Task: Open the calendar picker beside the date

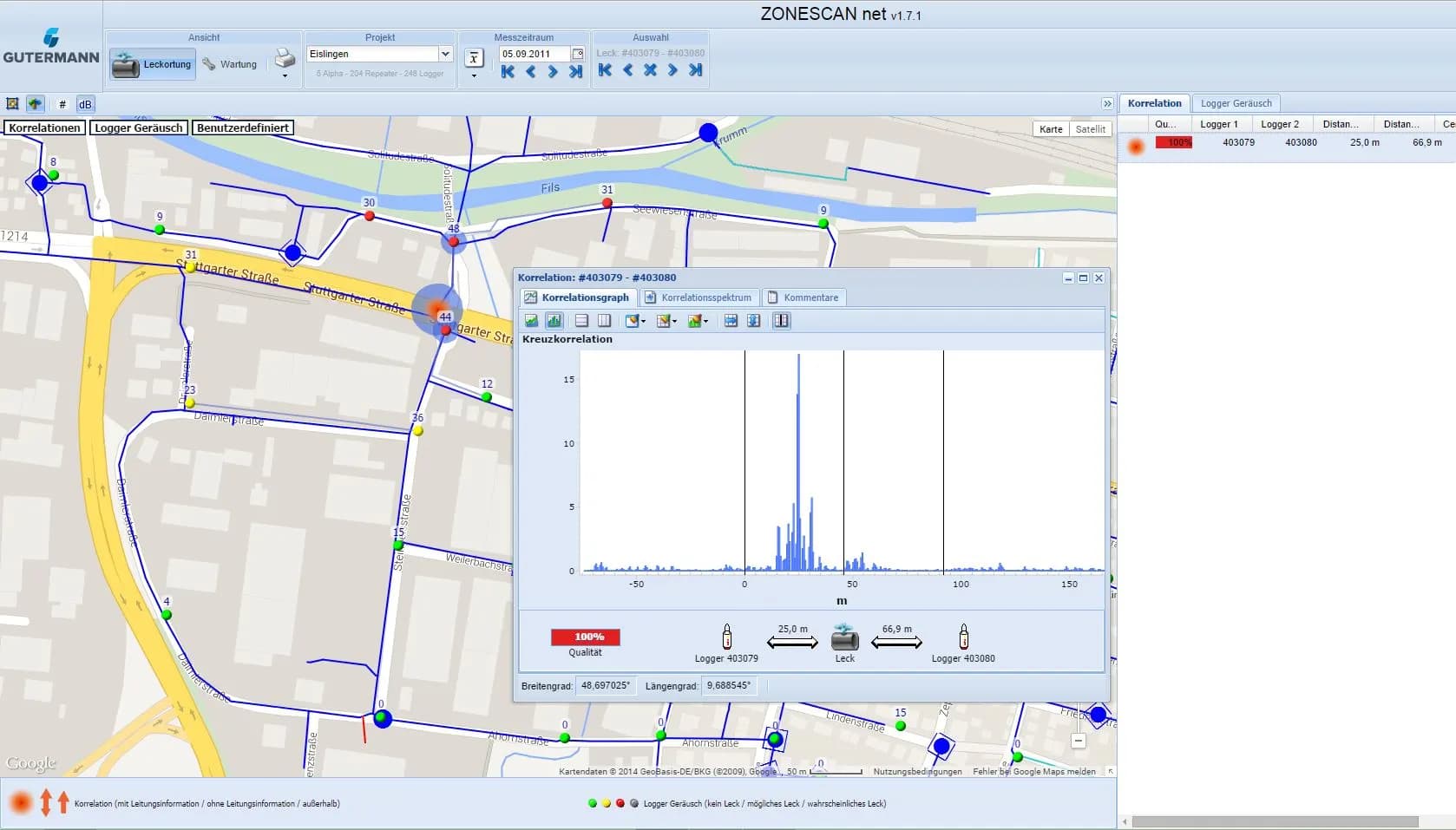Action: [x=578, y=54]
